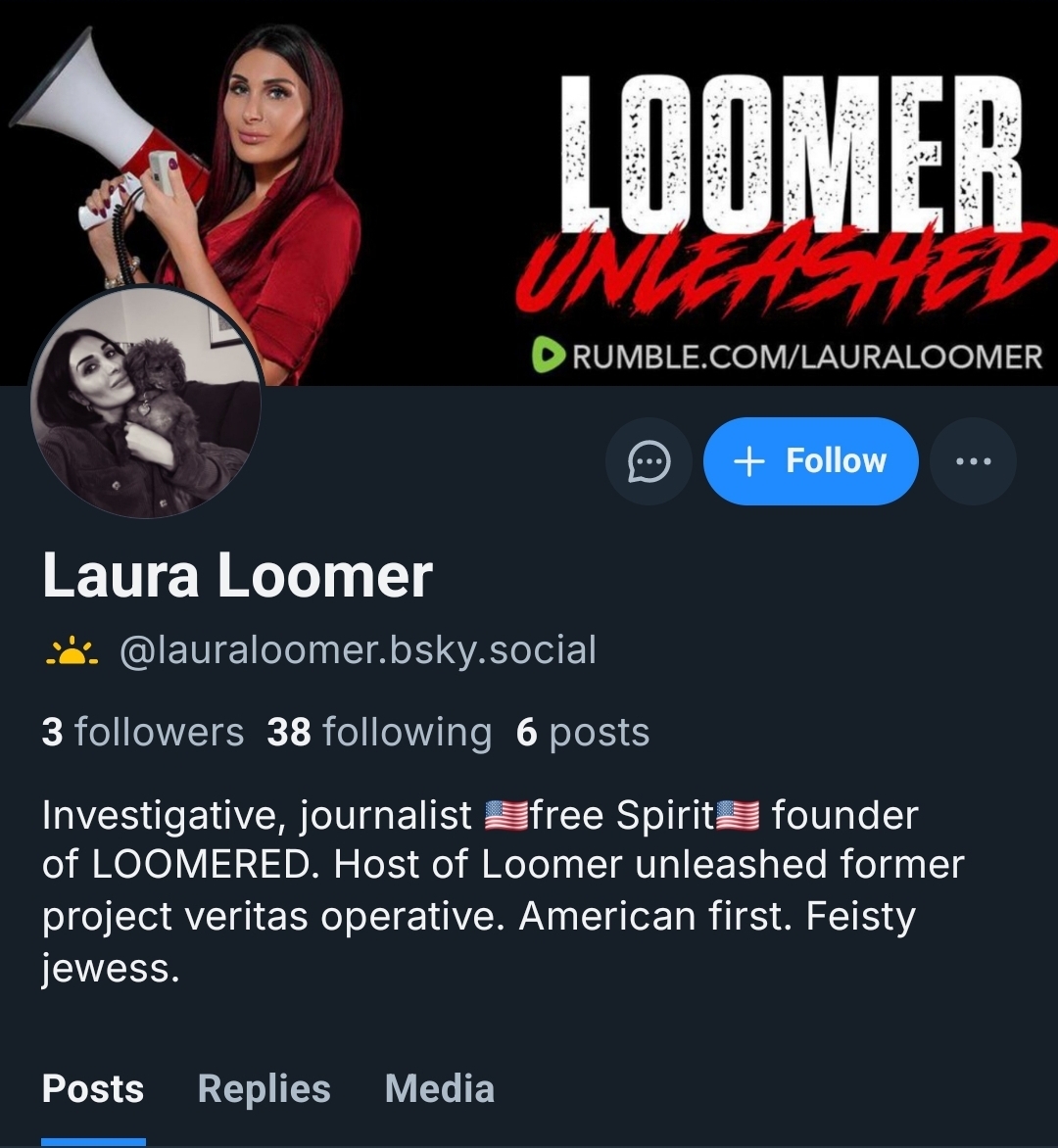Switch to the Posts tab

[93, 1088]
